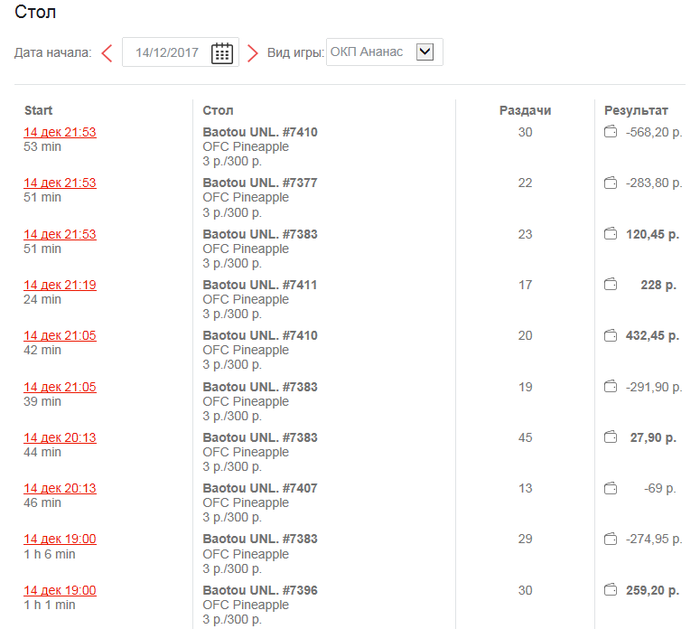Click wallet icon beside 228 р. result
The width and height of the screenshot is (700, 629).
tap(610, 285)
